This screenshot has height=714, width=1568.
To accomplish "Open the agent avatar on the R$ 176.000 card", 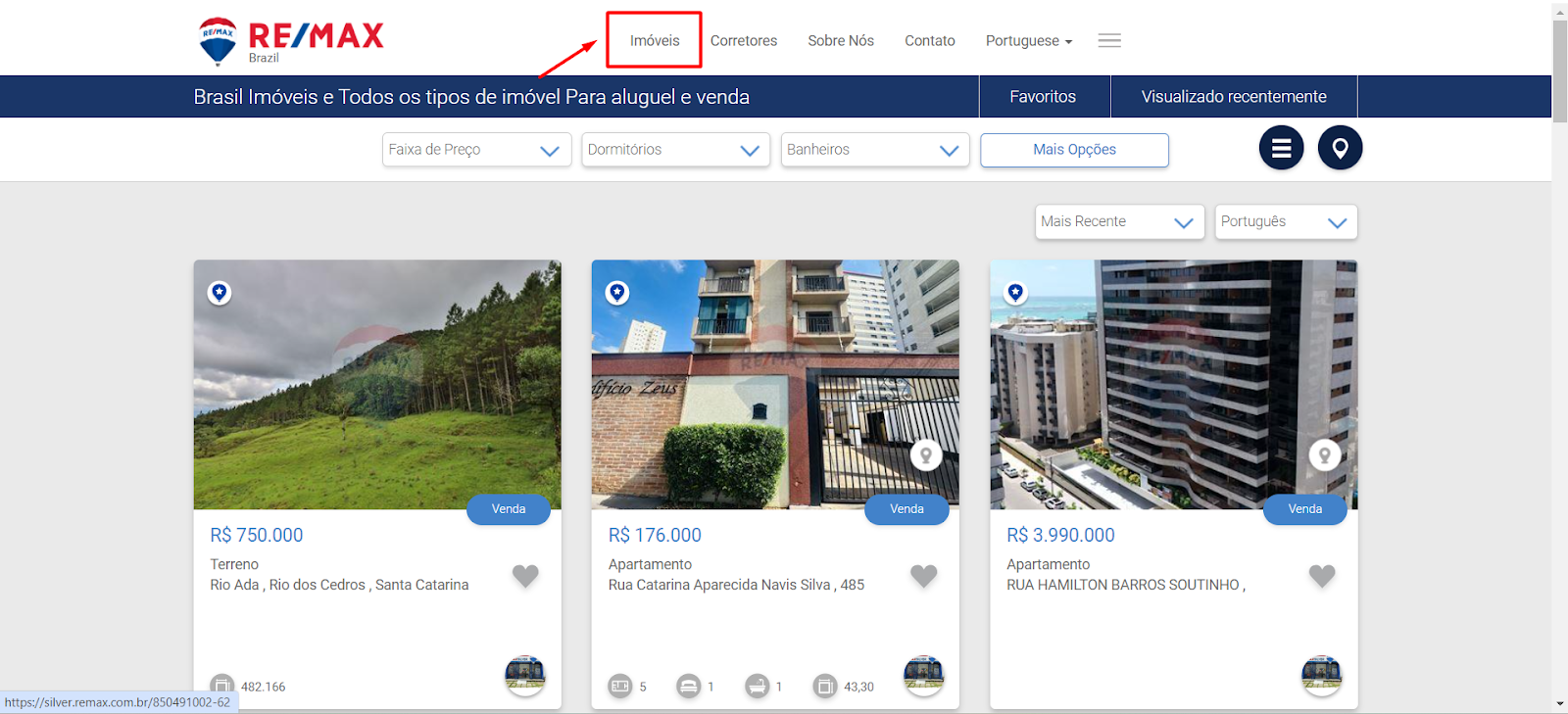I will click(923, 676).
